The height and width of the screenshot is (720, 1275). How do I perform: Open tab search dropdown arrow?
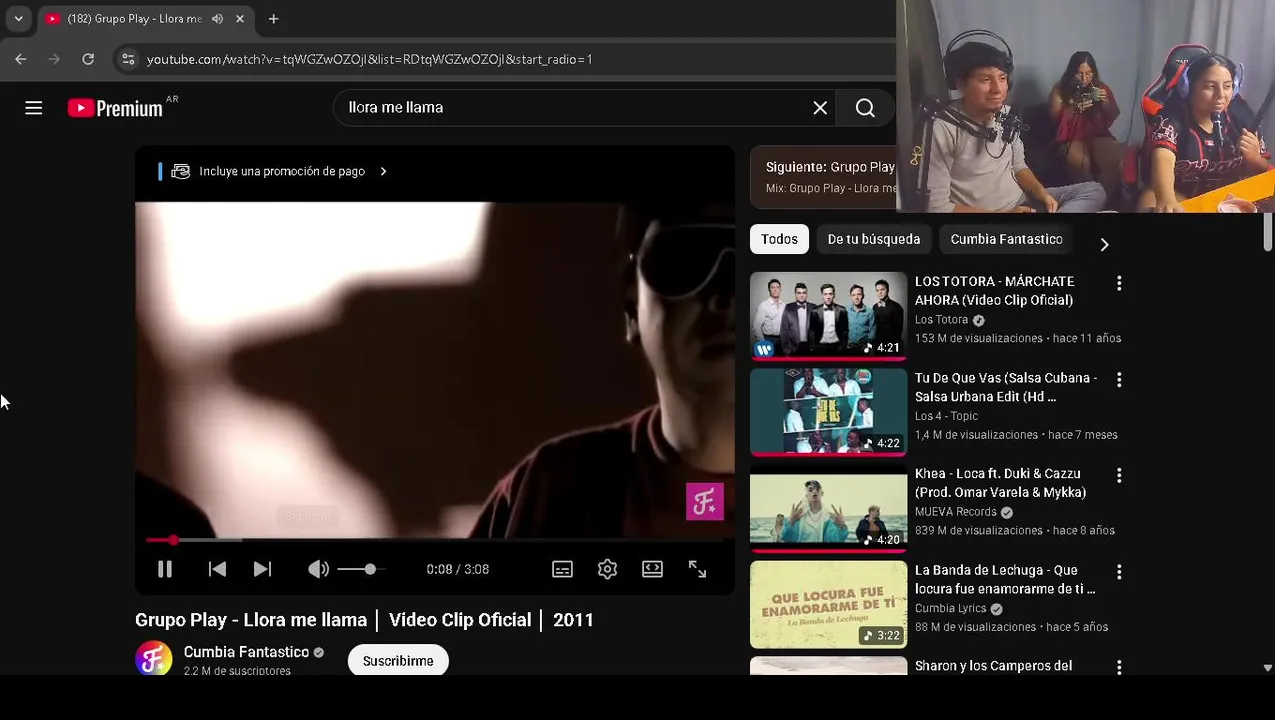(x=18, y=18)
